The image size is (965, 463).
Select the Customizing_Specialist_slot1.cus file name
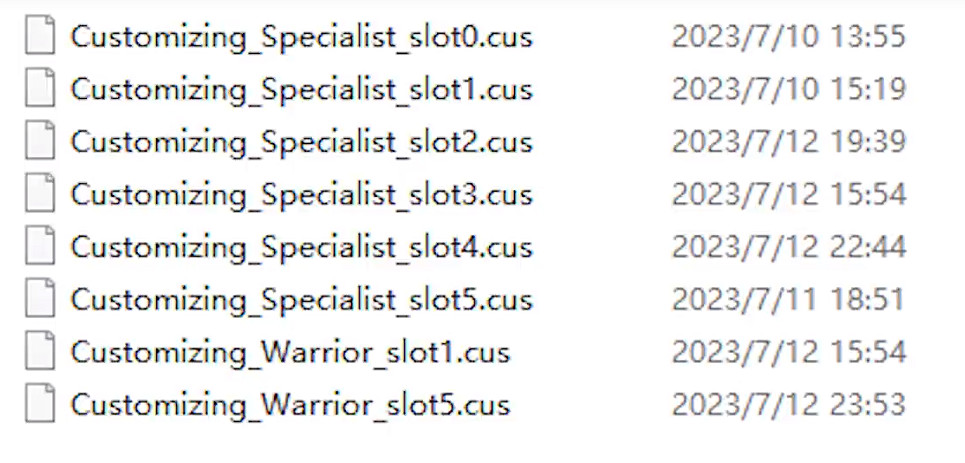click(x=301, y=89)
